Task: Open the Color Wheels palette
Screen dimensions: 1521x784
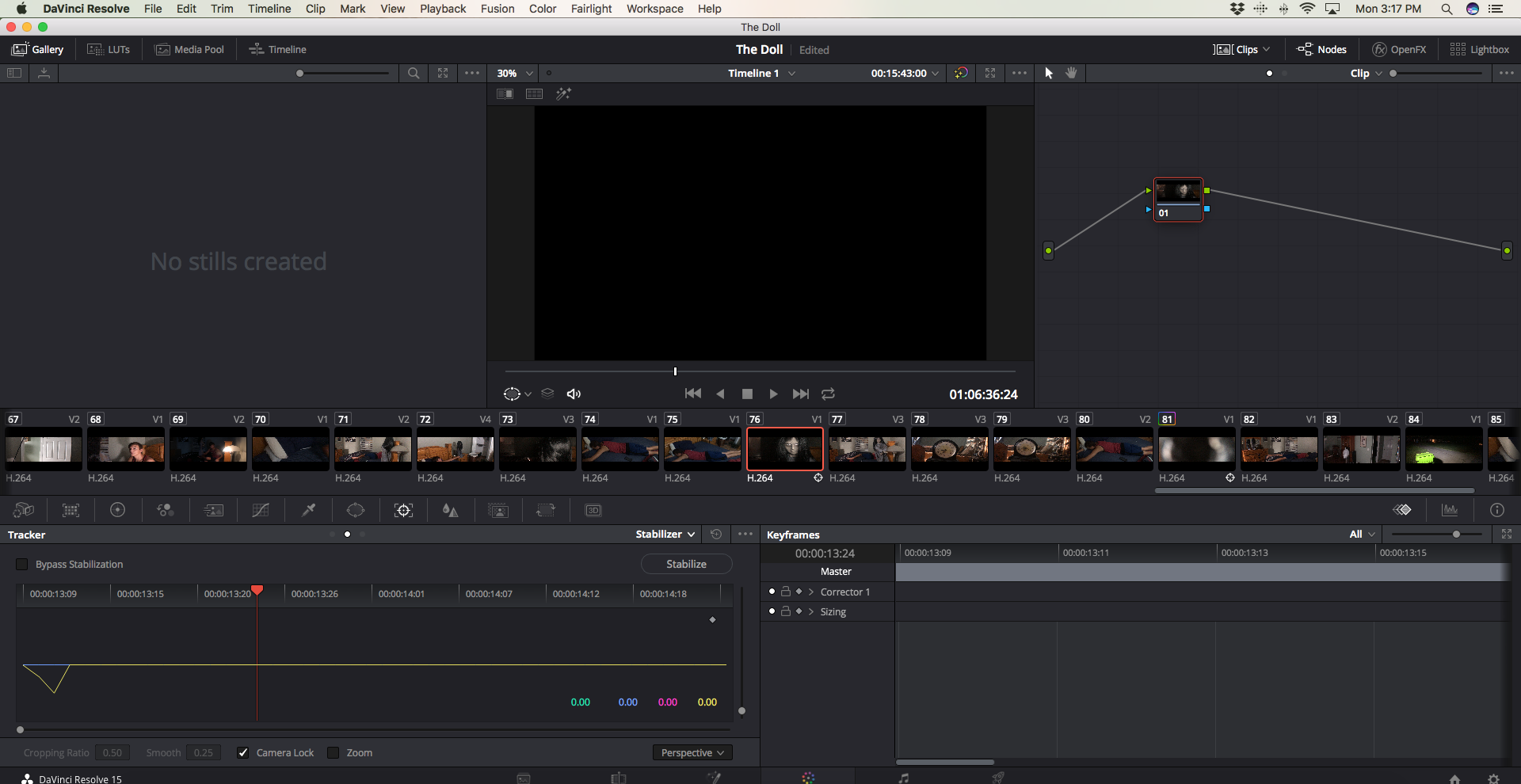Action: pyautogui.click(x=118, y=510)
